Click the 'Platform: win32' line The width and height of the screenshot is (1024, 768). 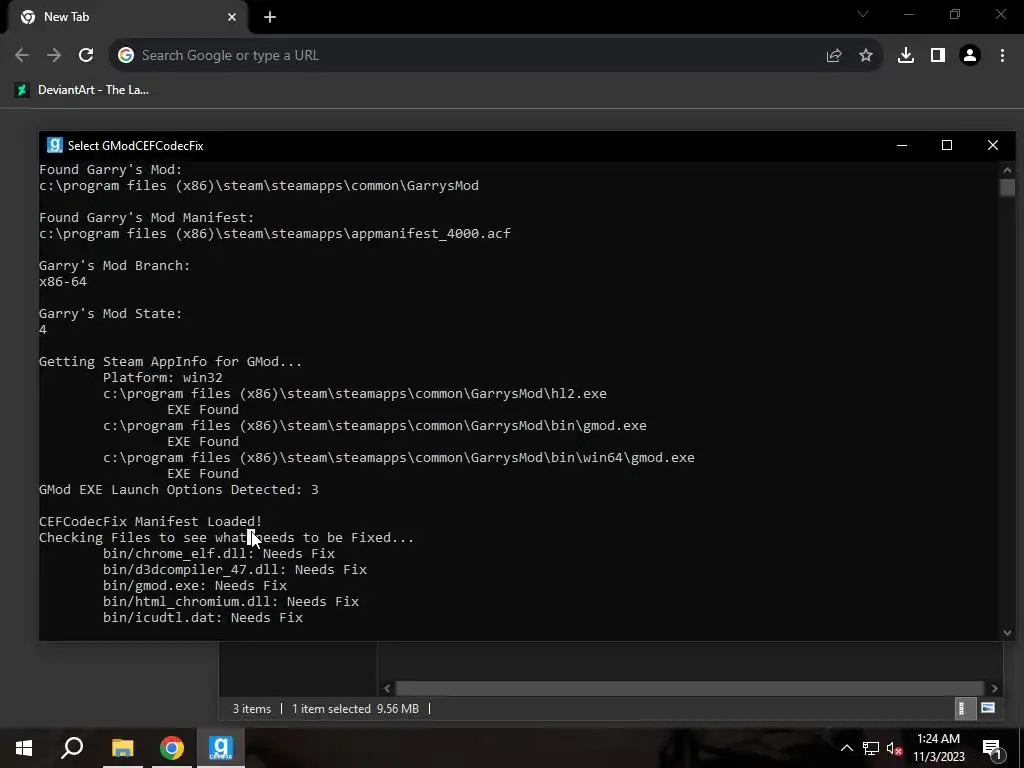point(163,377)
